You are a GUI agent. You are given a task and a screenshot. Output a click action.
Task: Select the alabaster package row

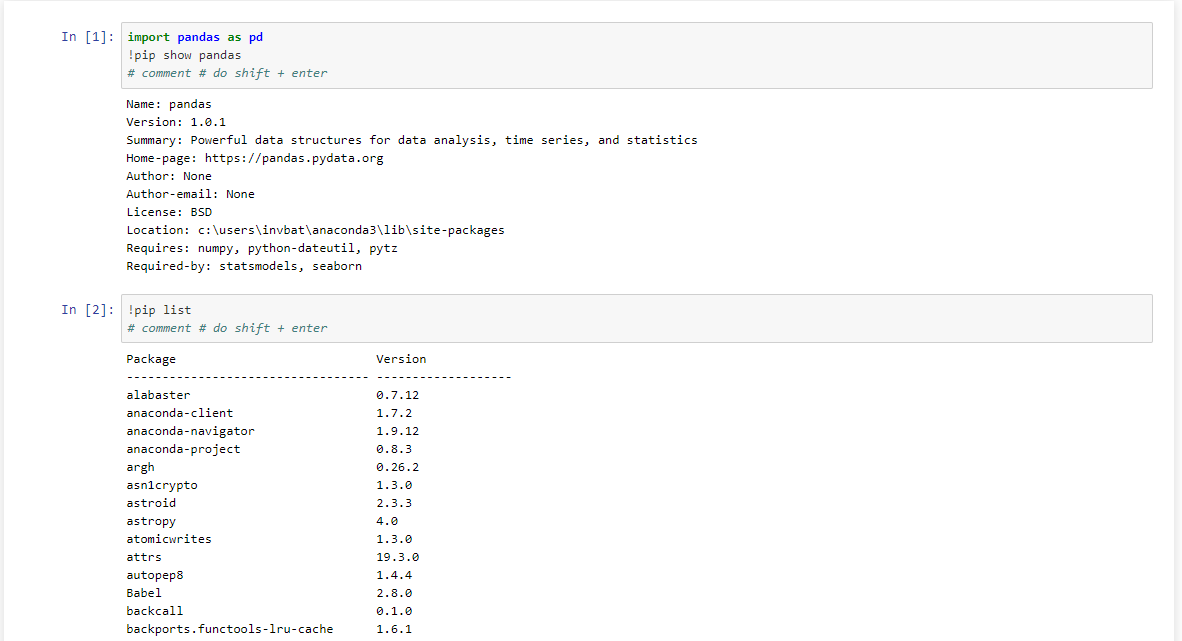tap(158, 395)
